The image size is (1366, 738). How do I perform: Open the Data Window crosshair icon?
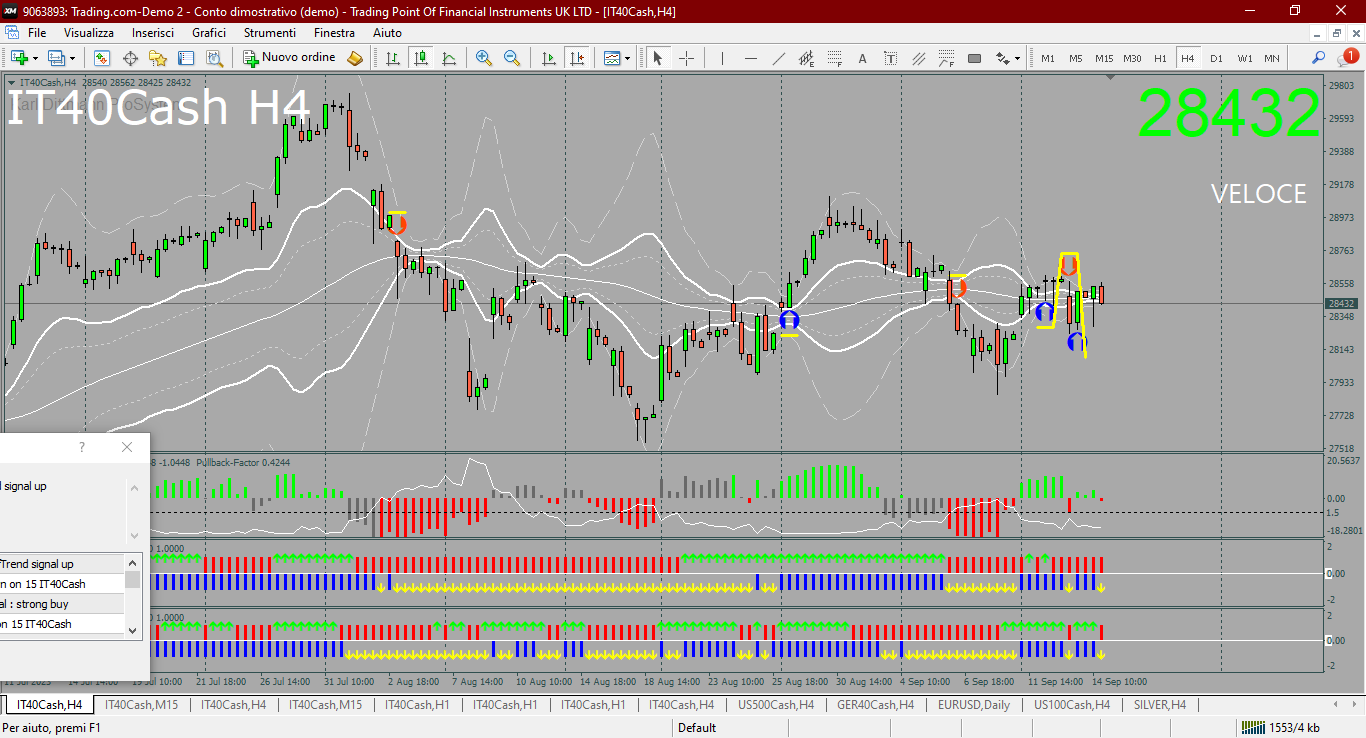[x=130, y=58]
